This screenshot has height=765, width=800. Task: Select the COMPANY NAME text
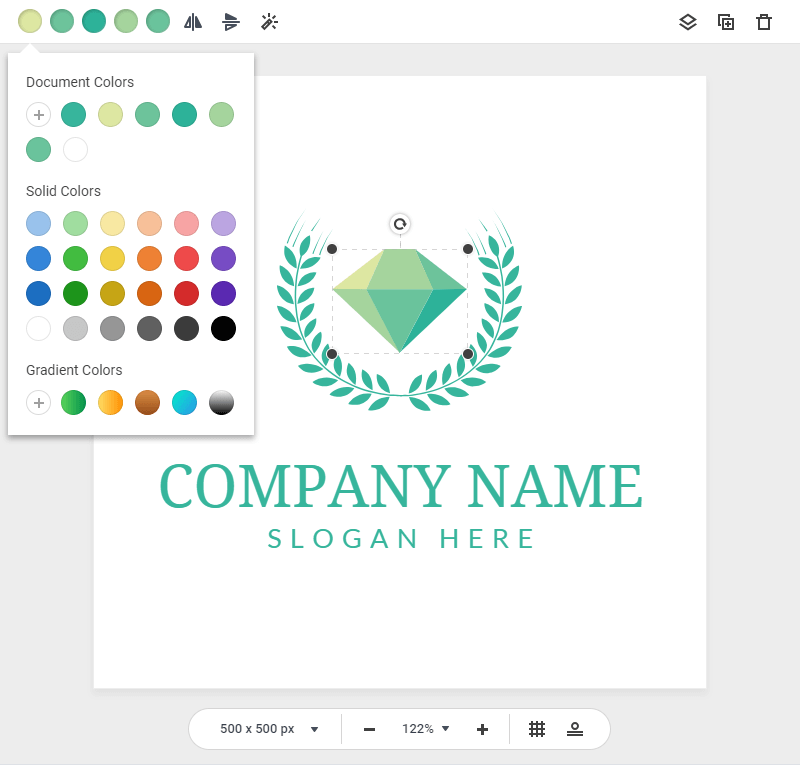pos(400,487)
